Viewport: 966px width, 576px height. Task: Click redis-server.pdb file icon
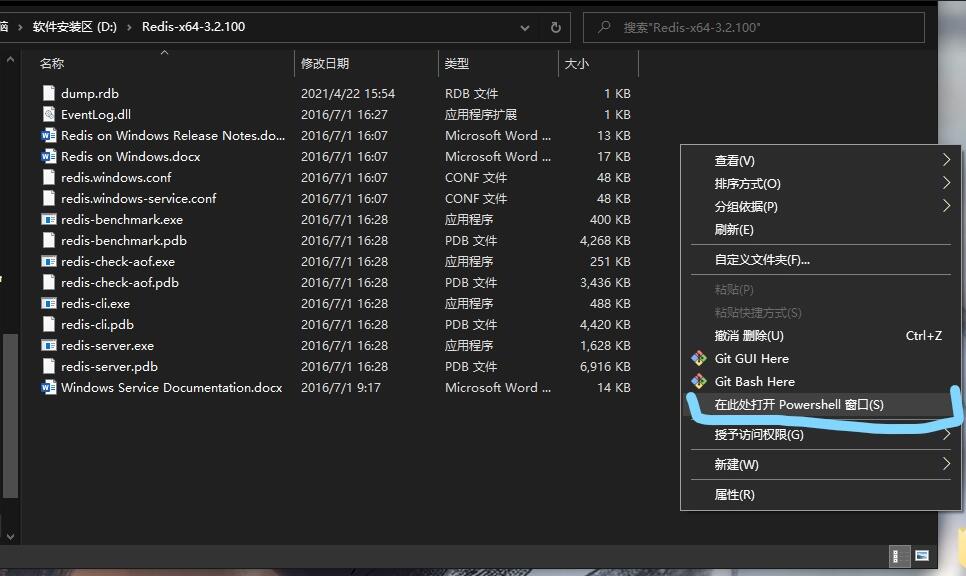tap(49, 365)
